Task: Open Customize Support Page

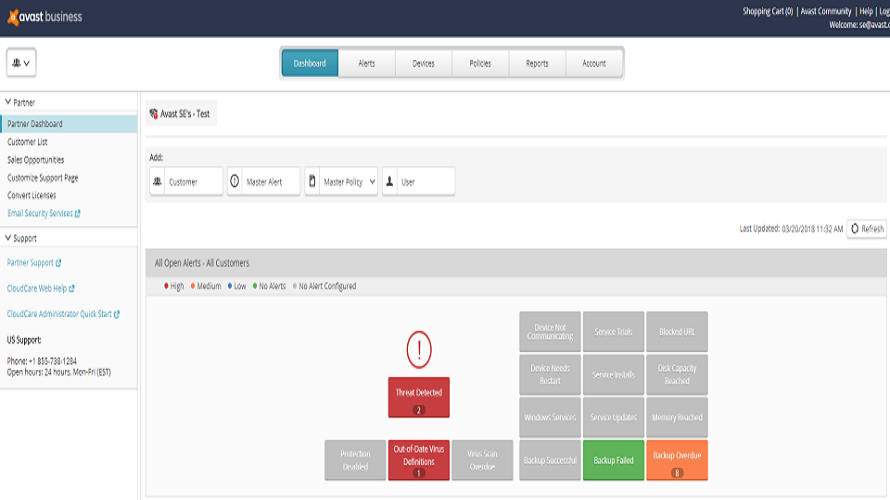Action: [43, 178]
